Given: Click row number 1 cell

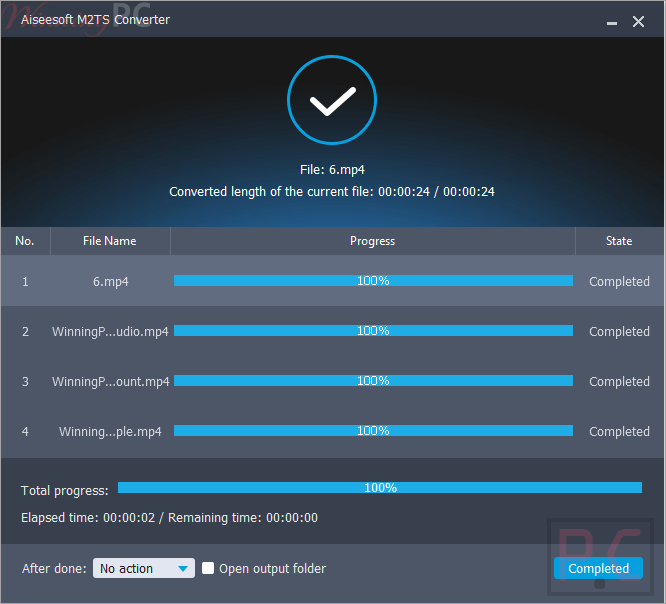Looking at the screenshot, I should pyautogui.click(x=25, y=282).
